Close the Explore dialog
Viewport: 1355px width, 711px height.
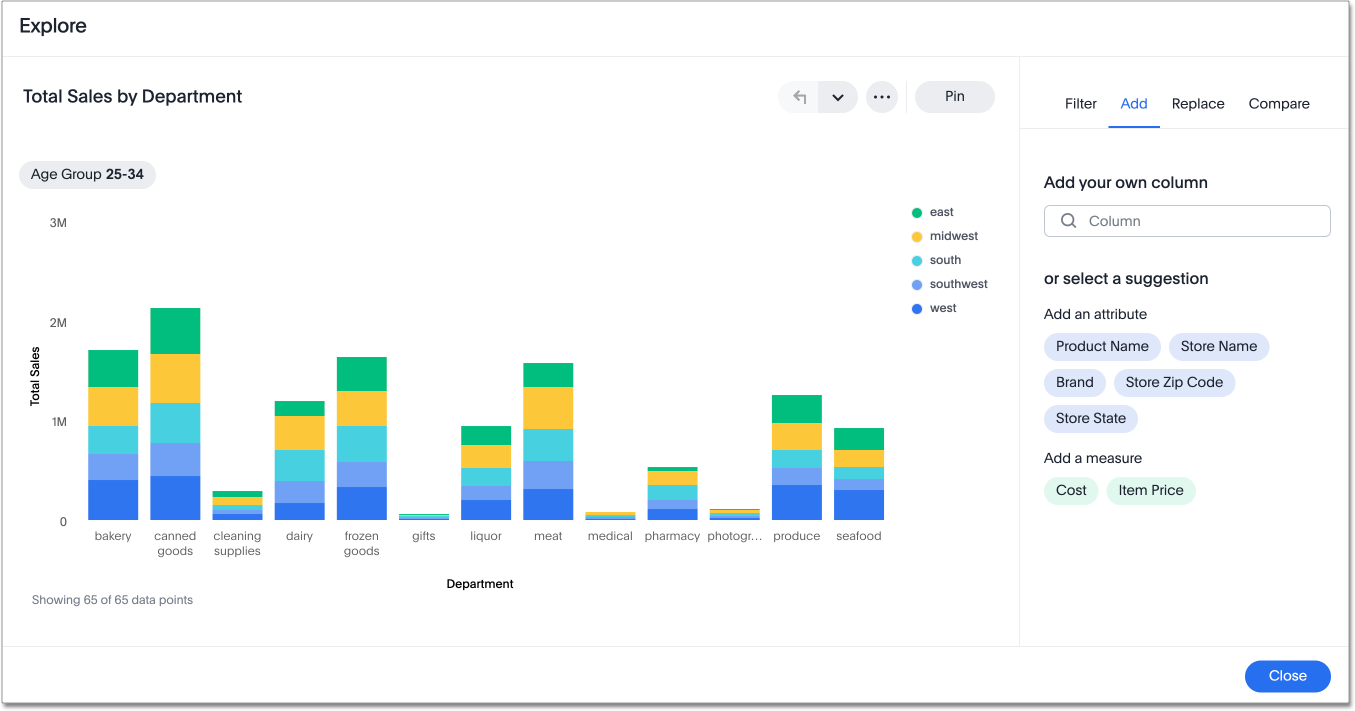tap(1287, 676)
